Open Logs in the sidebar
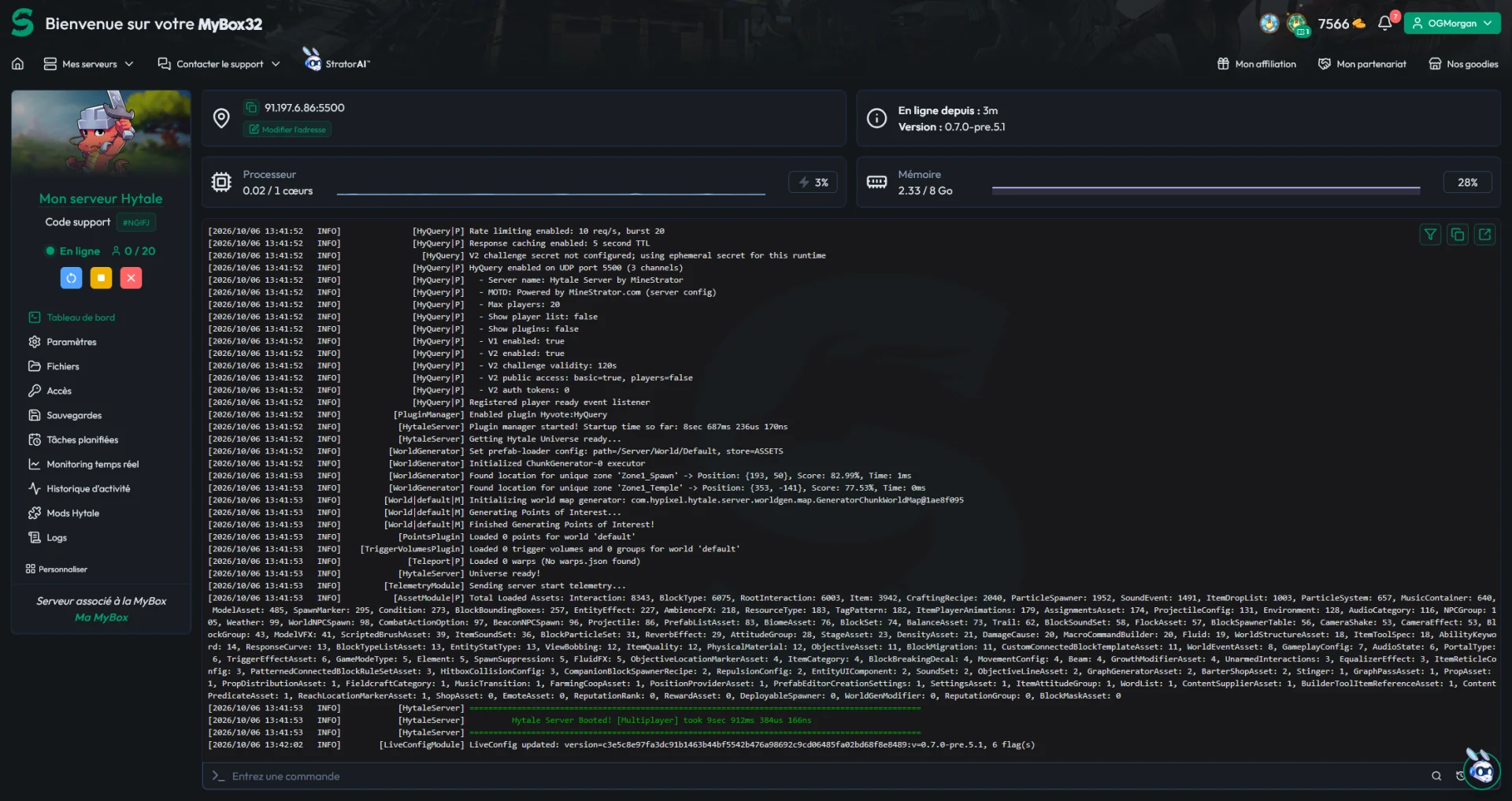The image size is (1512, 801). click(47, 537)
